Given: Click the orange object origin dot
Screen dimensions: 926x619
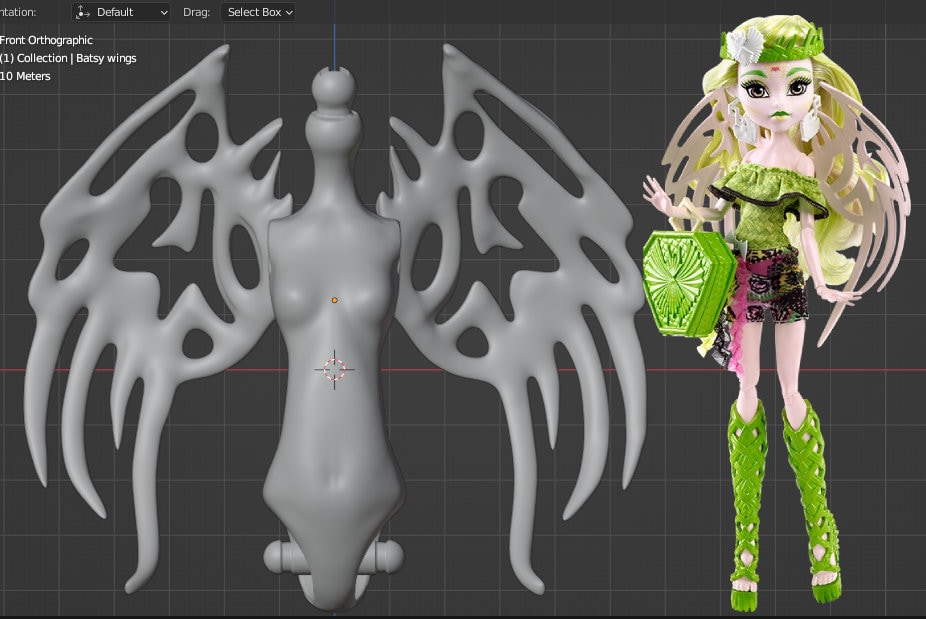Looking at the screenshot, I should click(x=335, y=300).
